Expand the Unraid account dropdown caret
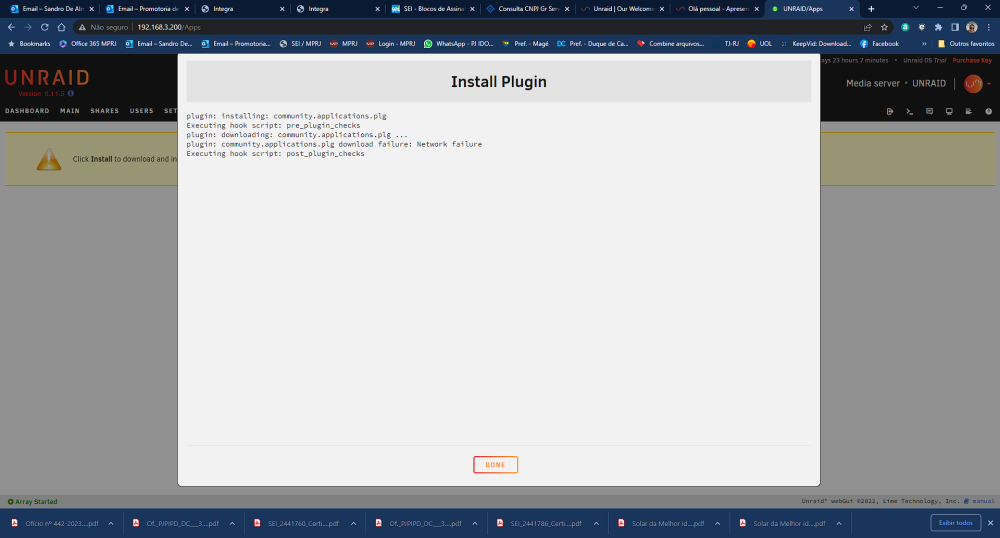1000x538 pixels. [x=989, y=84]
